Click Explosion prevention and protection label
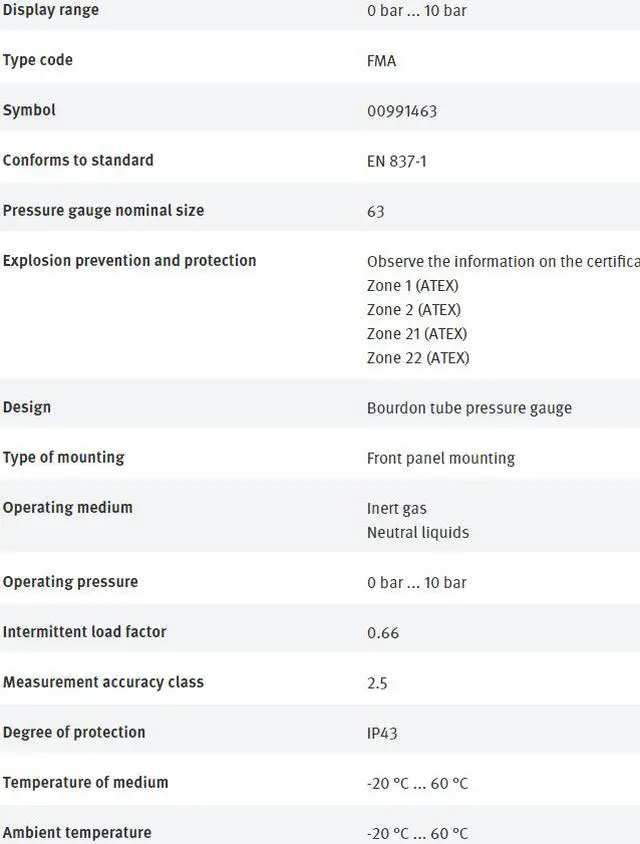The width and height of the screenshot is (640, 844). [x=129, y=260]
